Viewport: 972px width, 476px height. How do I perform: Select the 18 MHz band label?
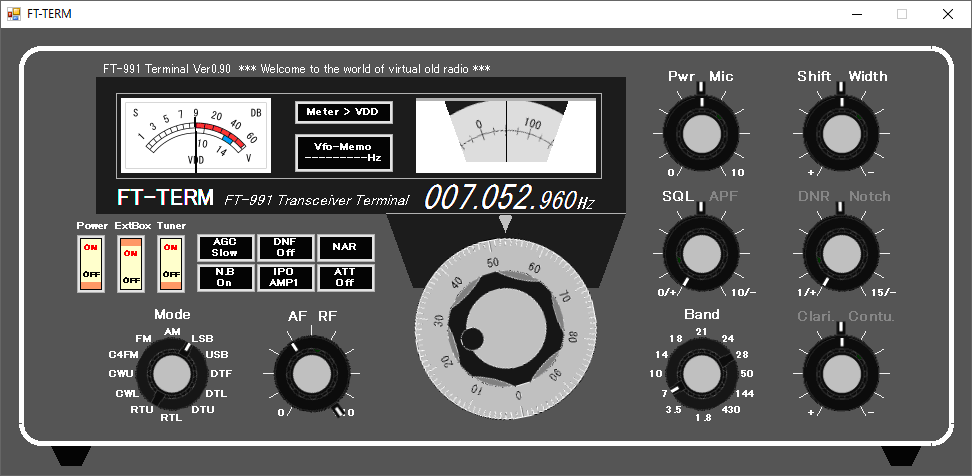676,338
